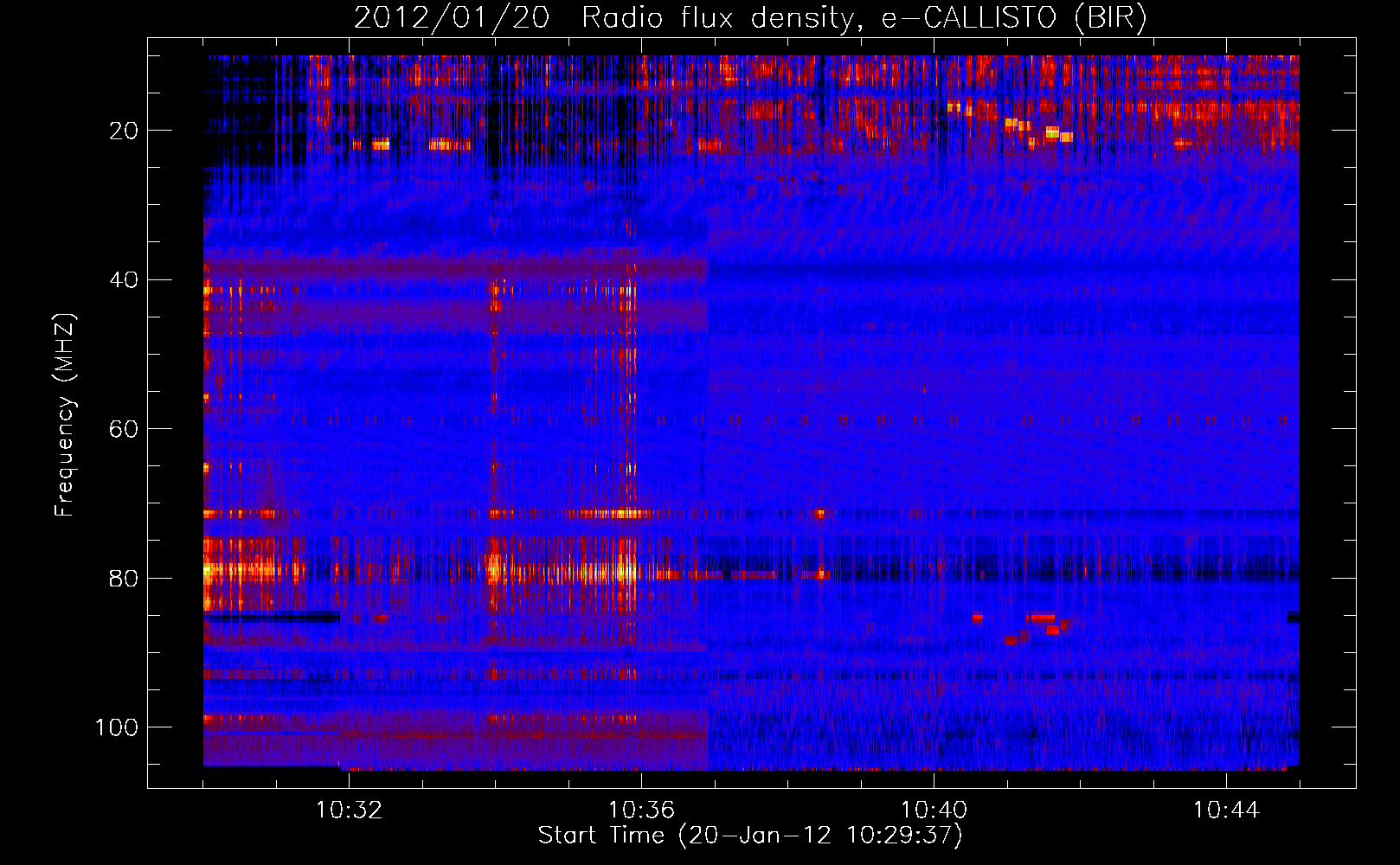Viewport: 1400px width, 865px height.
Task: Click the 40 frequency tick label
Action: coord(124,280)
